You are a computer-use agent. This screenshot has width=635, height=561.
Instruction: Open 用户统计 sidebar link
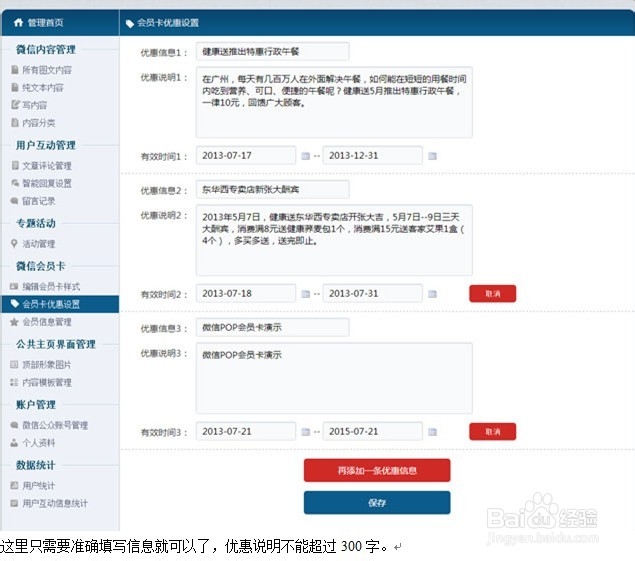38,485
